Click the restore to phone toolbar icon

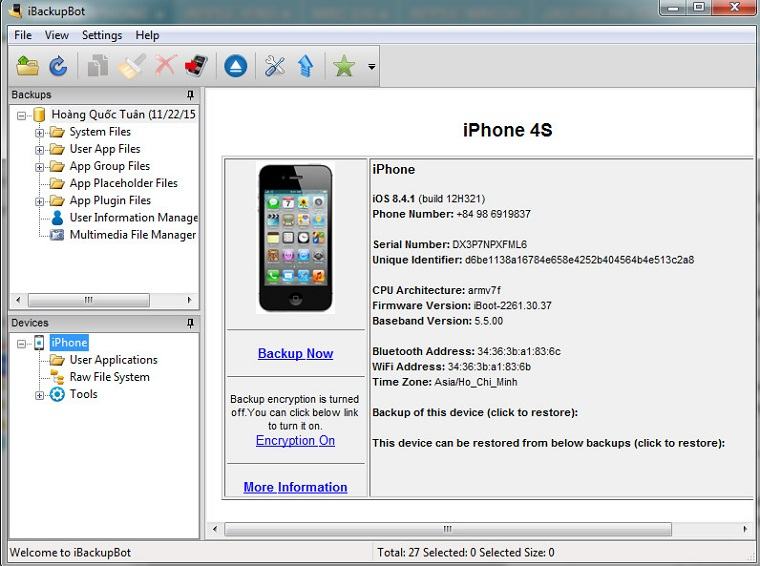(196, 66)
